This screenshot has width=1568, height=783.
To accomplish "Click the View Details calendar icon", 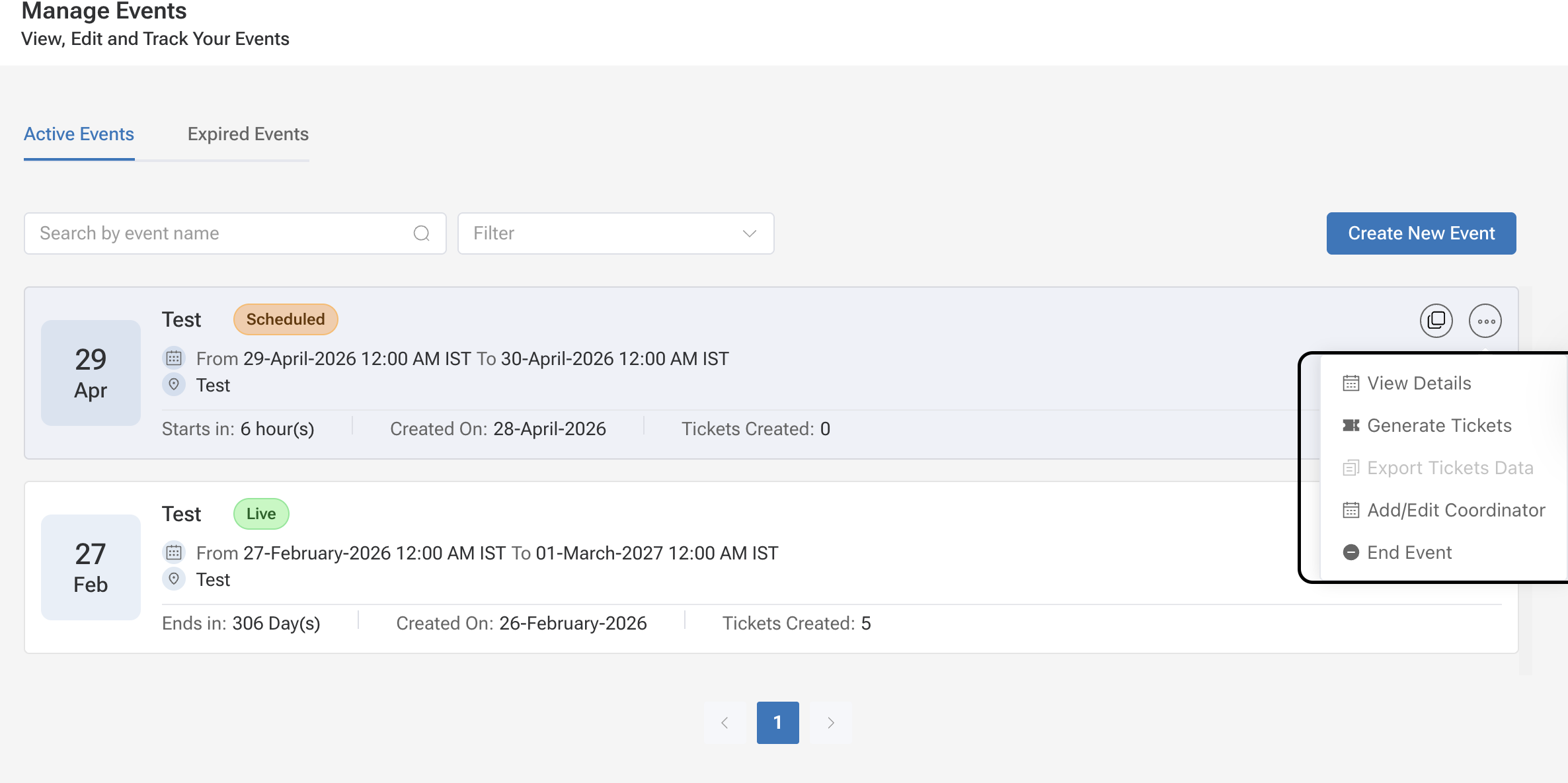I will click(x=1351, y=384).
